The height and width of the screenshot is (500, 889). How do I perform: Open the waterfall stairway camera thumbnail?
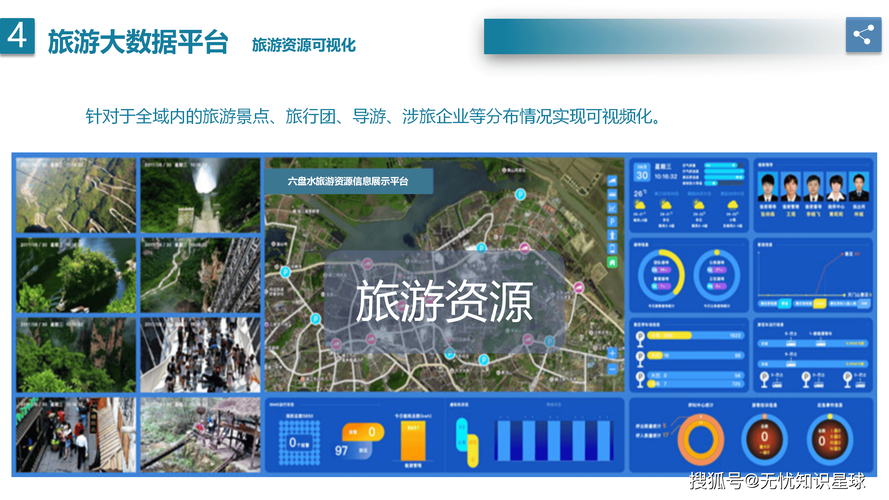(200, 196)
